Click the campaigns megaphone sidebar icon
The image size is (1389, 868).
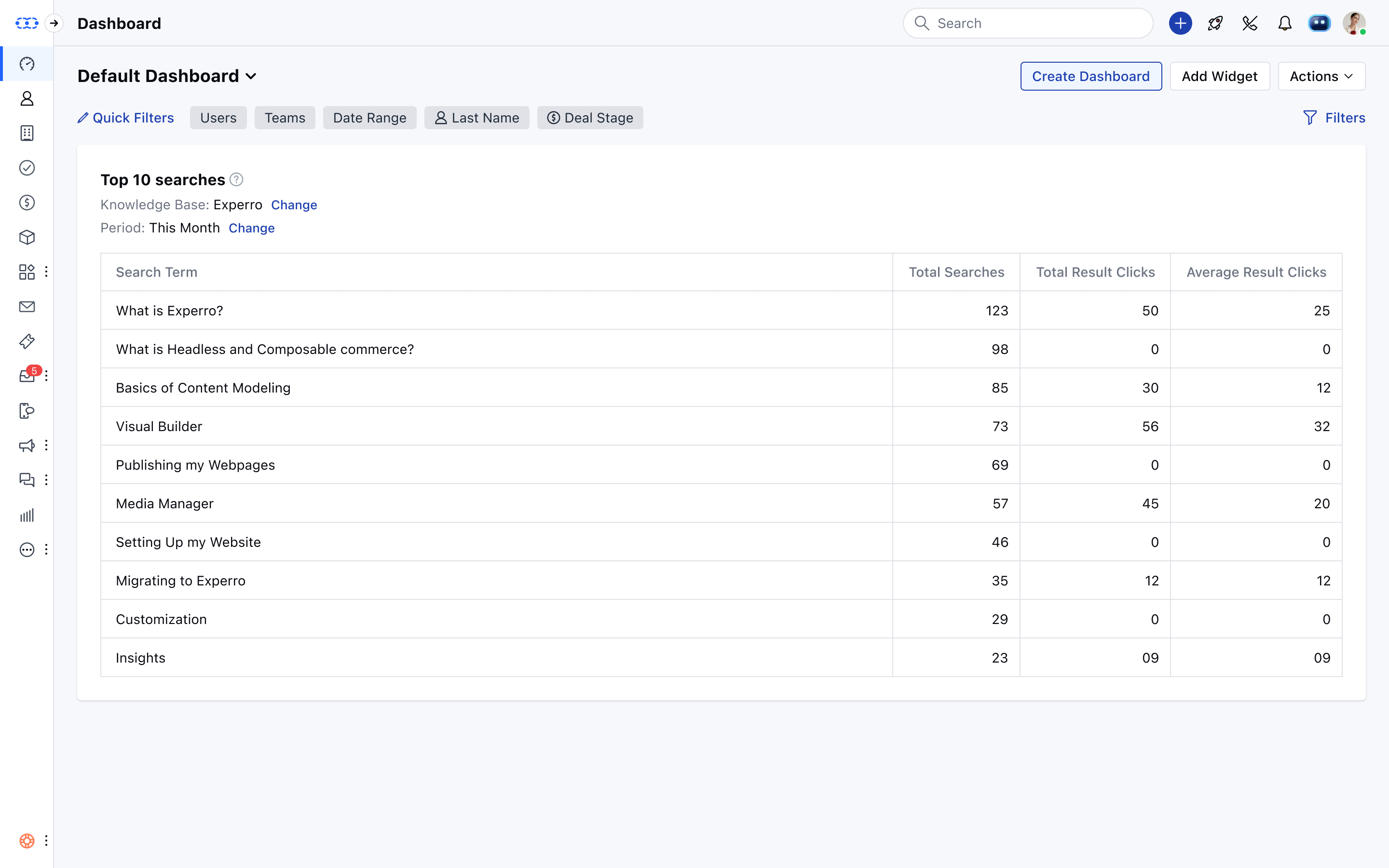point(27,446)
